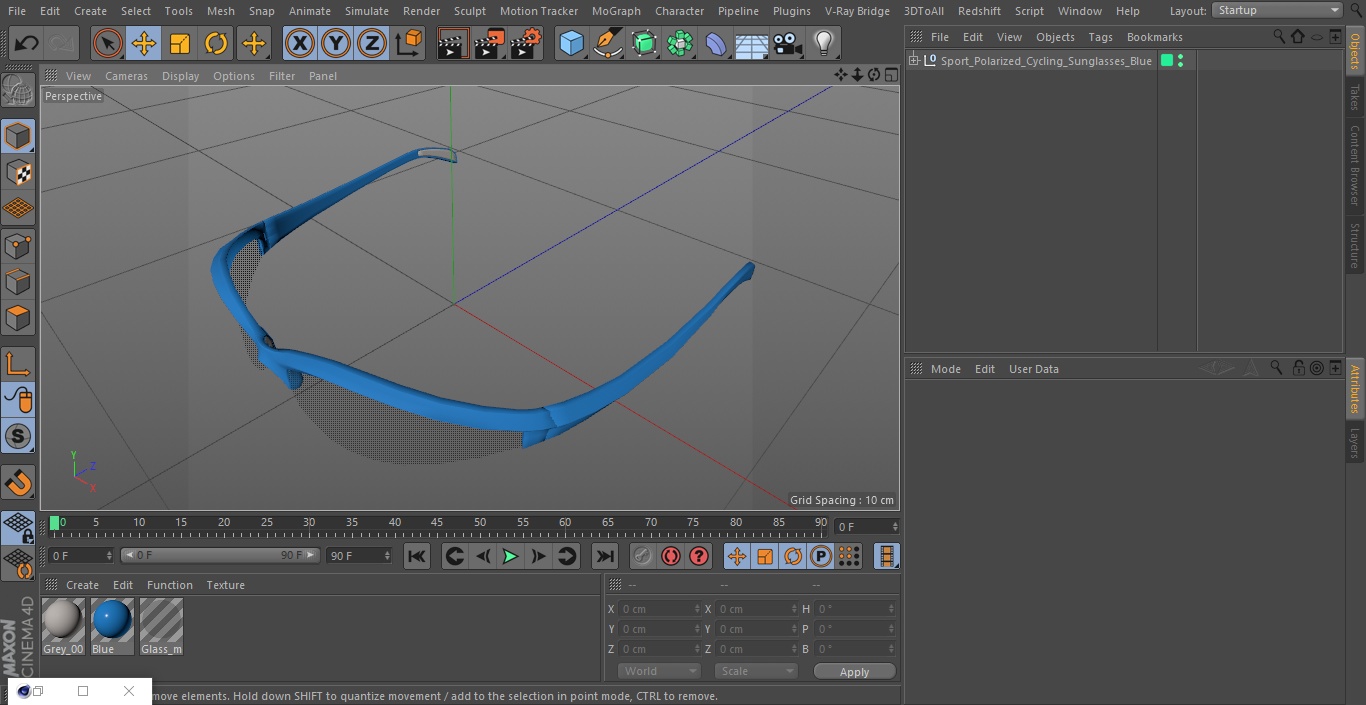Click the green layer swatch of sunglasses object
The width and height of the screenshot is (1366, 705).
[x=1167, y=61]
